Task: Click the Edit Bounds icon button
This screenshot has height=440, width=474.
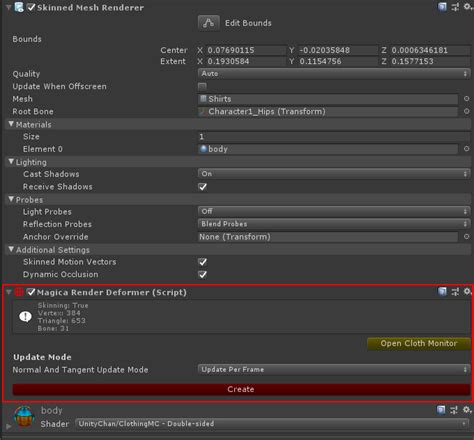Action: (208, 23)
